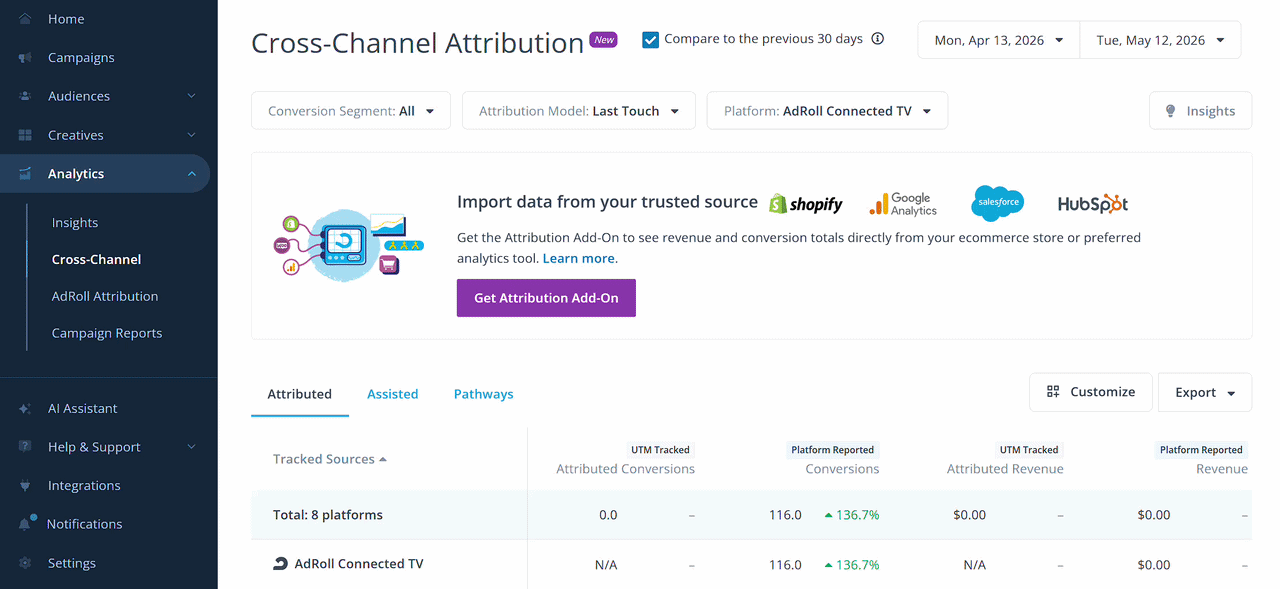Screen dimensions: 1280x589
Task: Open Notifications bell icon
Action: point(25,524)
